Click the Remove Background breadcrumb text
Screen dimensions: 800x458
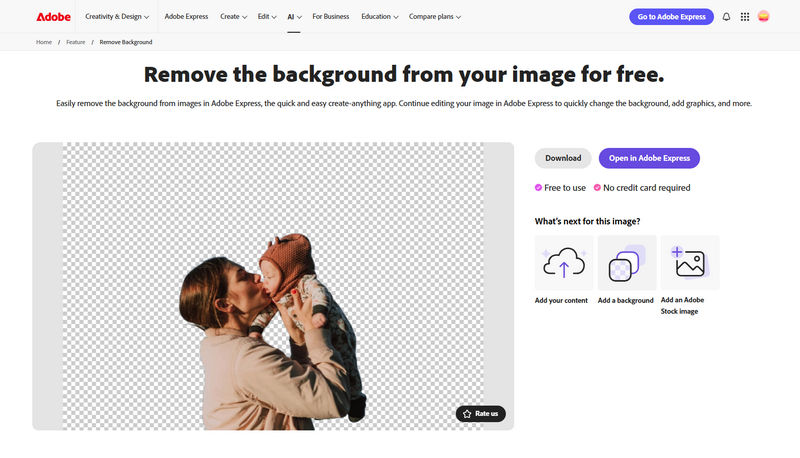click(x=126, y=42)
